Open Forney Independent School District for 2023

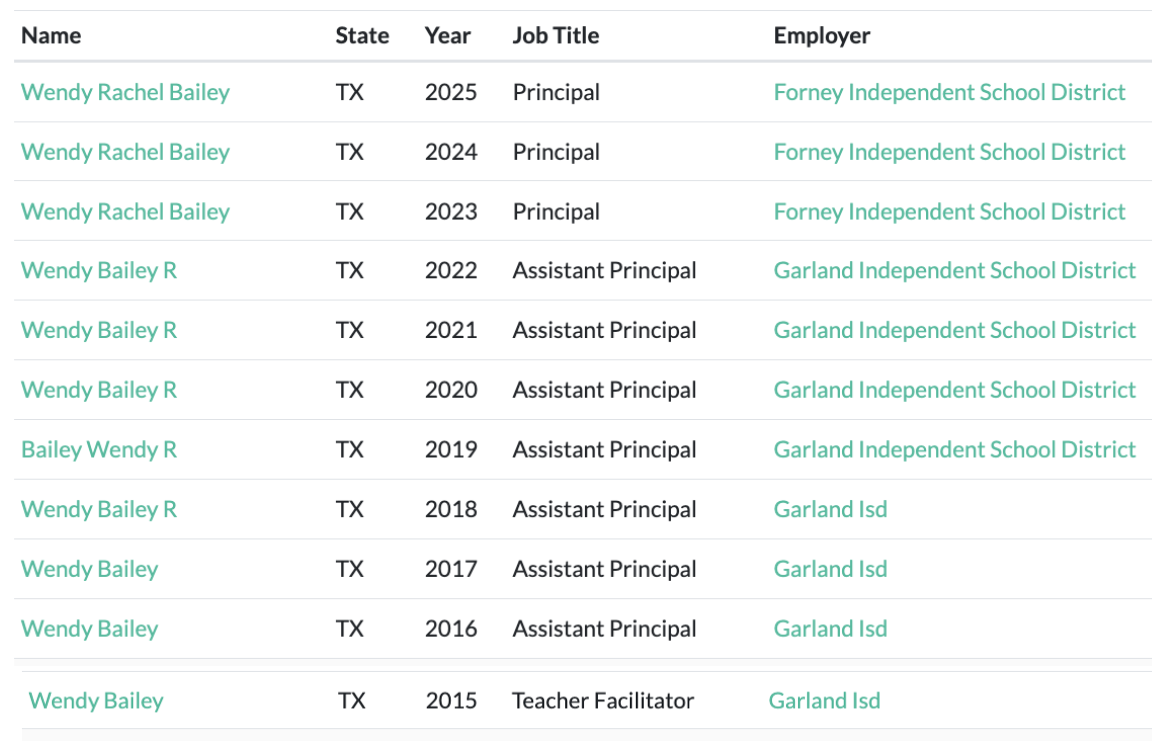949,212
